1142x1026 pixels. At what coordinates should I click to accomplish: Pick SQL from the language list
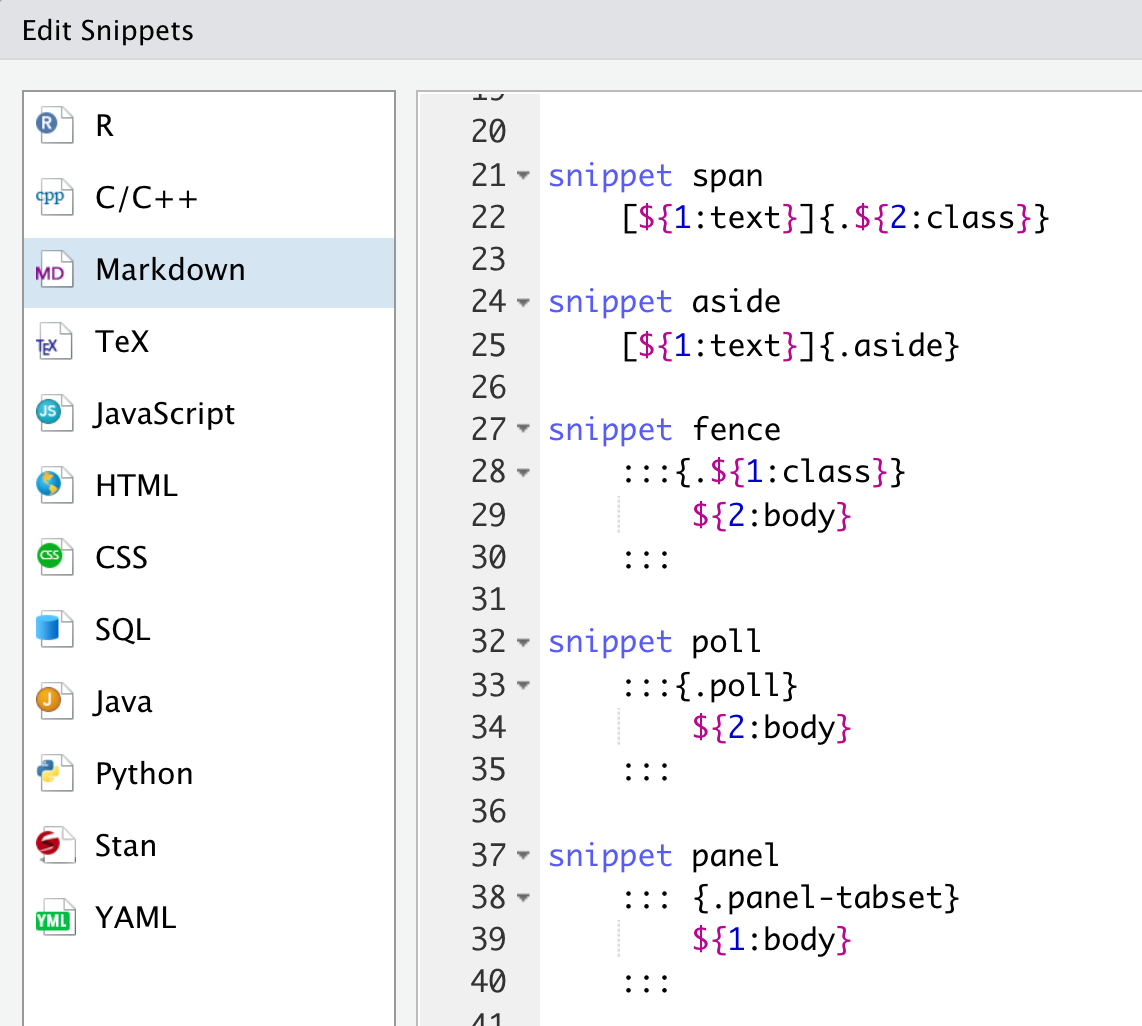[x=209, y=629]
